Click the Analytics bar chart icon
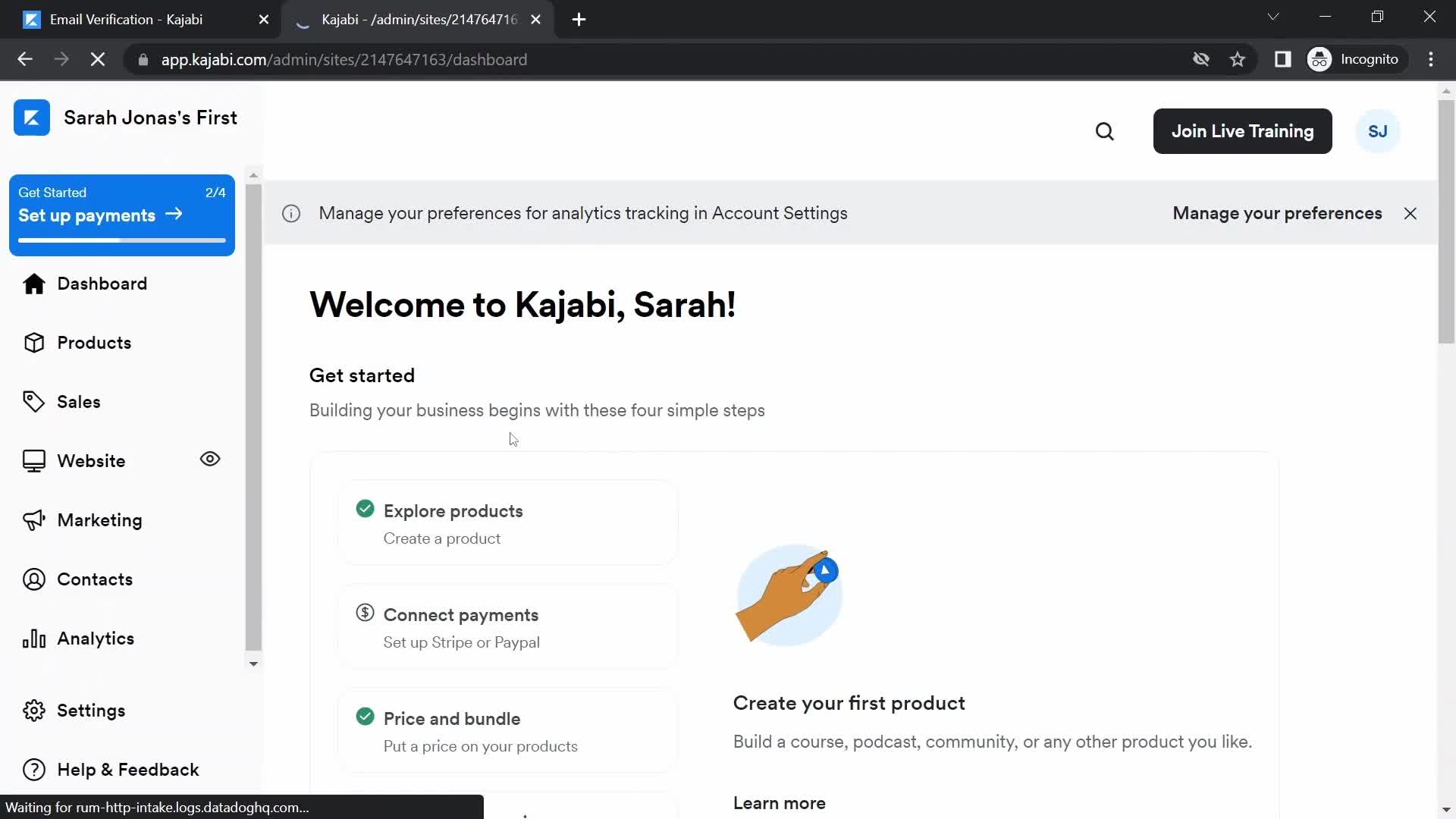 33,639
